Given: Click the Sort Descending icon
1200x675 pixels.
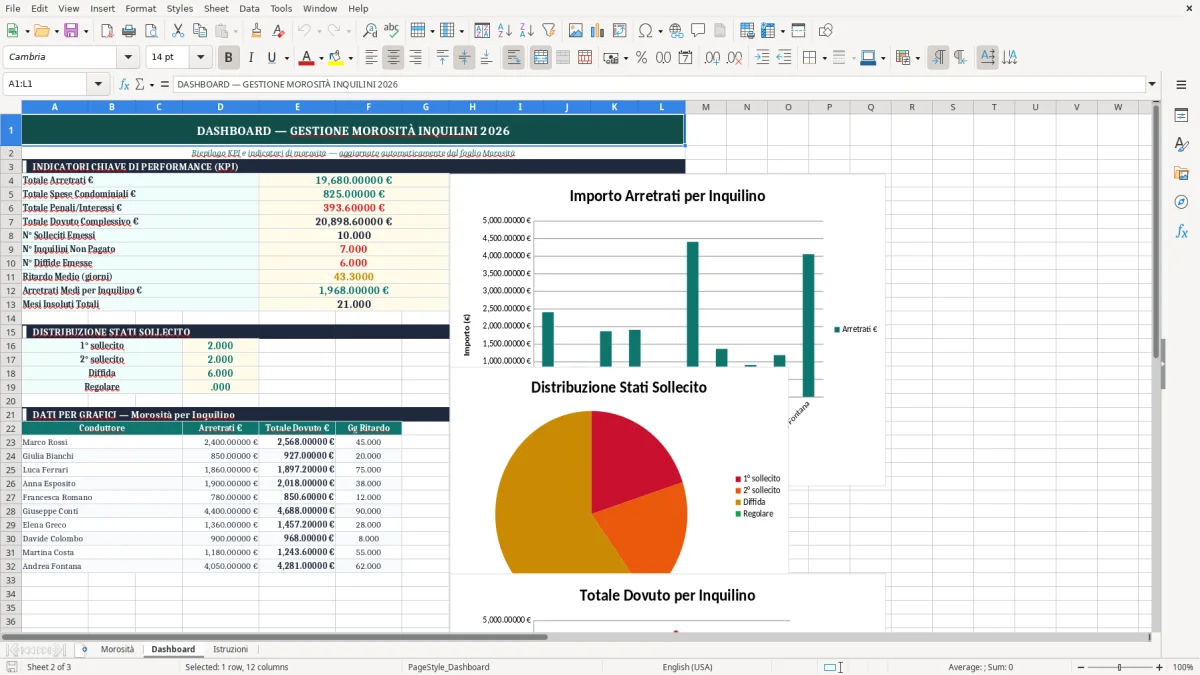Looking at the screenshot, I should (x=526, y=31).
